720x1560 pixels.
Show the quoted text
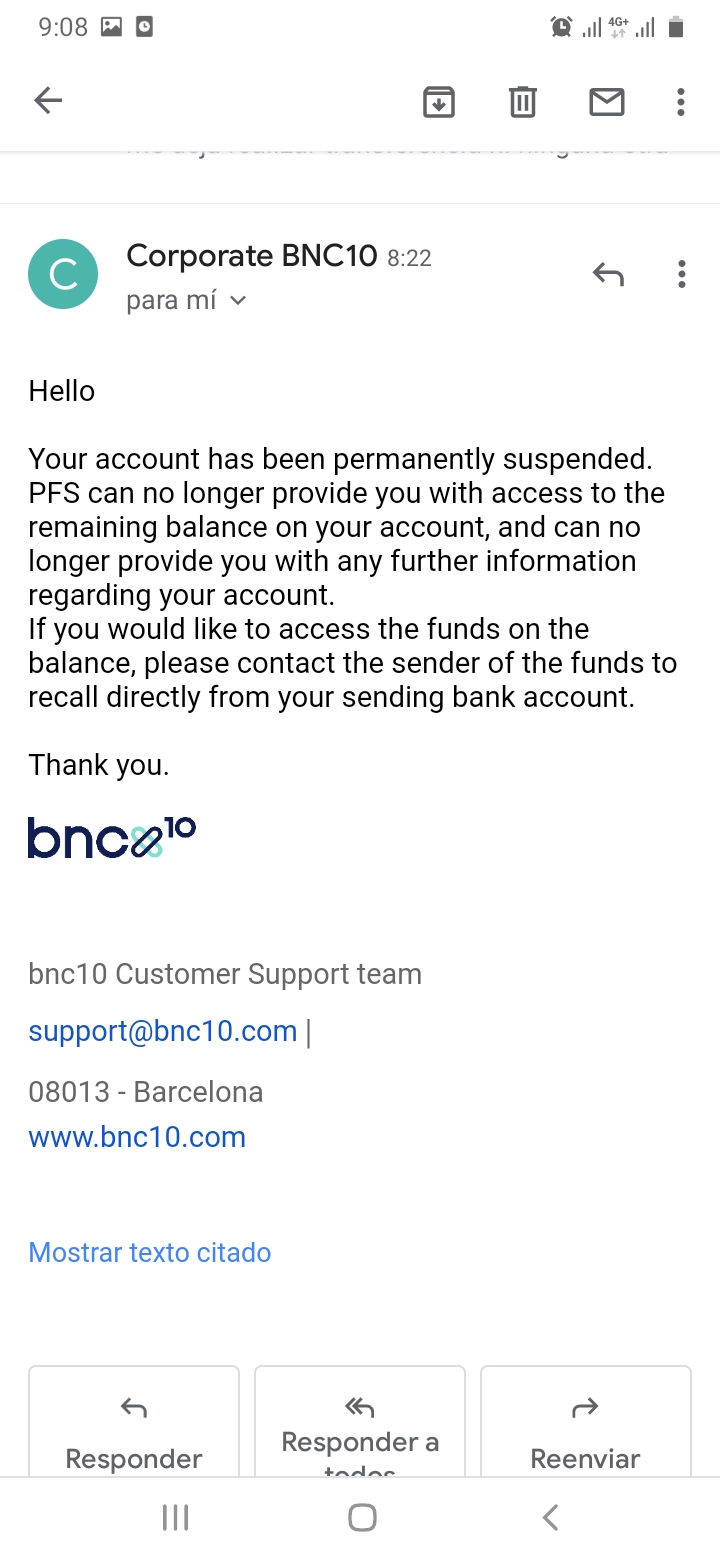tap(150, 1252)
